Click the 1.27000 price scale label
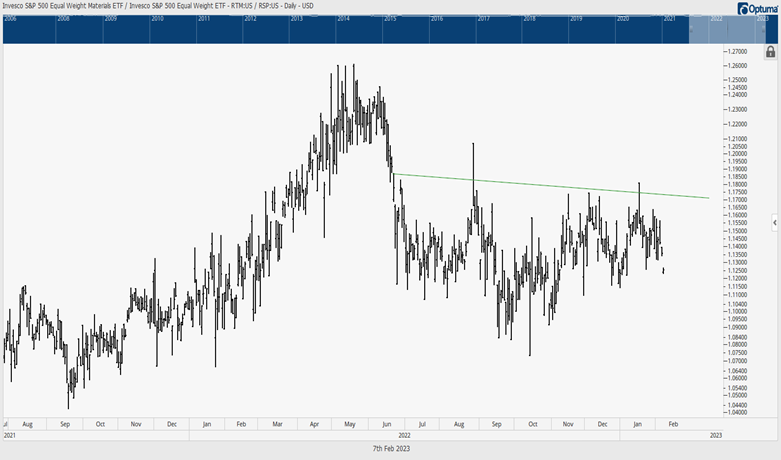This screenshot has width=781, height=460. click(x=737, y=52)
